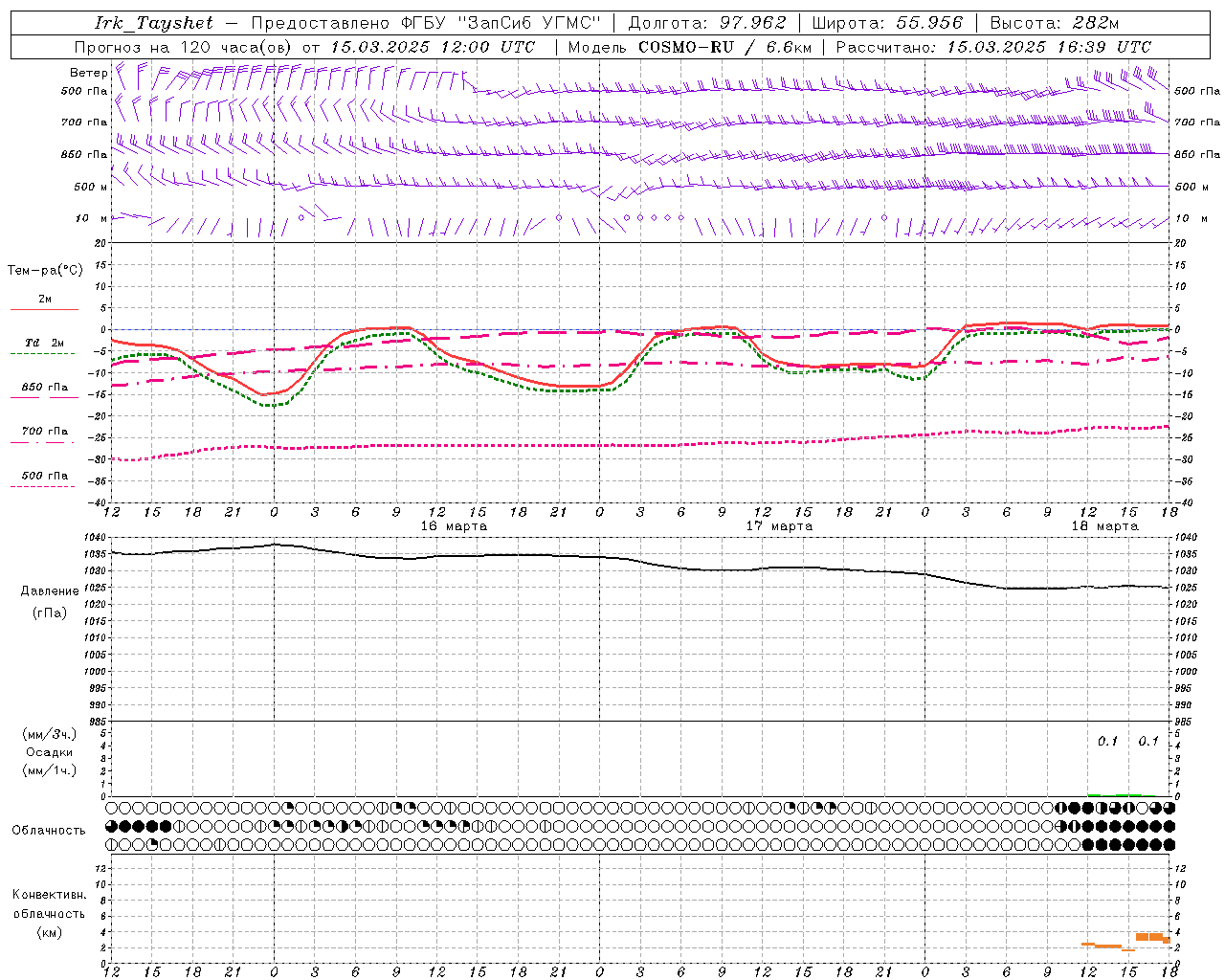Image resolution: width=1225 pixels, height=980 pixels.
Task: Select the "Широта: 55.956" value
Action: pyautogui.click(x=887, y=23)
